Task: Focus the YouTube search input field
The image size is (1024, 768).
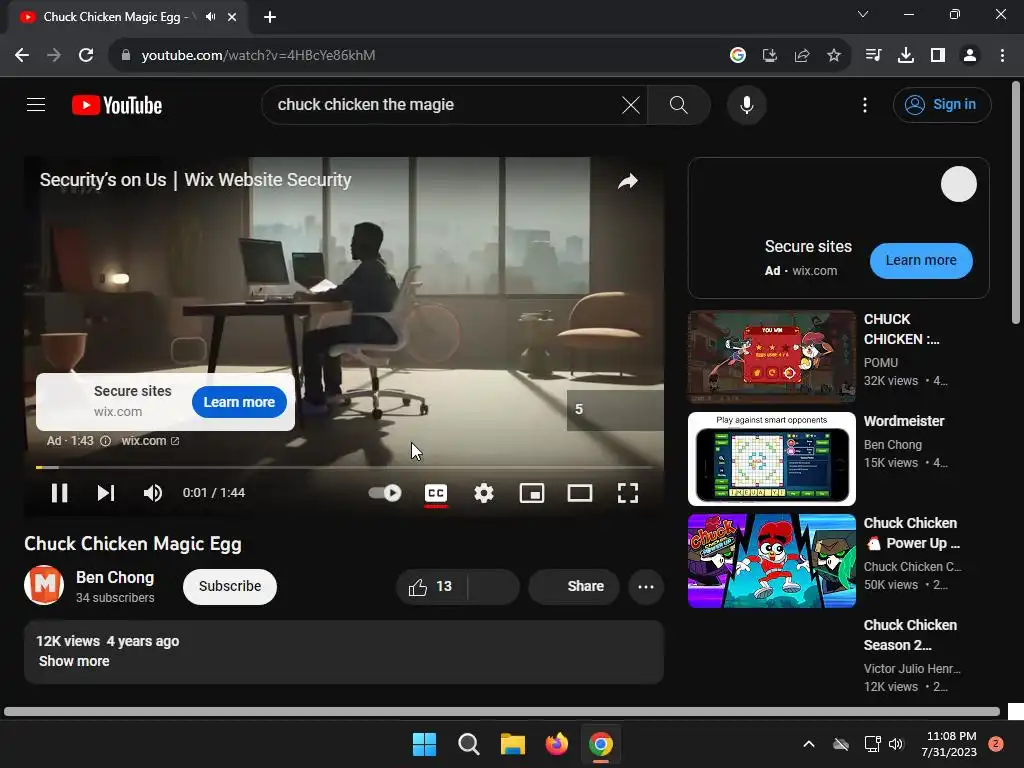Action: [447, 104]
